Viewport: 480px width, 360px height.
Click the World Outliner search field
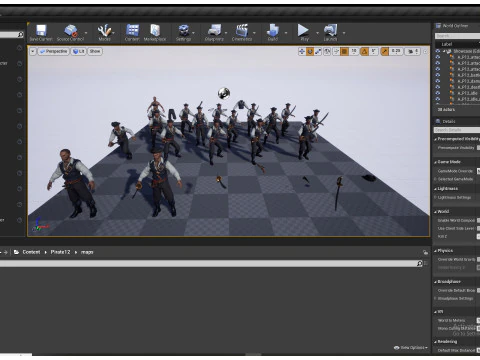click(x=457, y=36)
